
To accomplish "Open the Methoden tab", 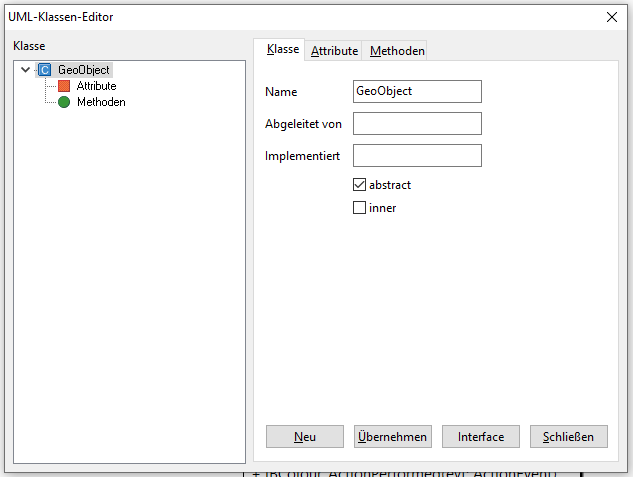I will [397, 50].
